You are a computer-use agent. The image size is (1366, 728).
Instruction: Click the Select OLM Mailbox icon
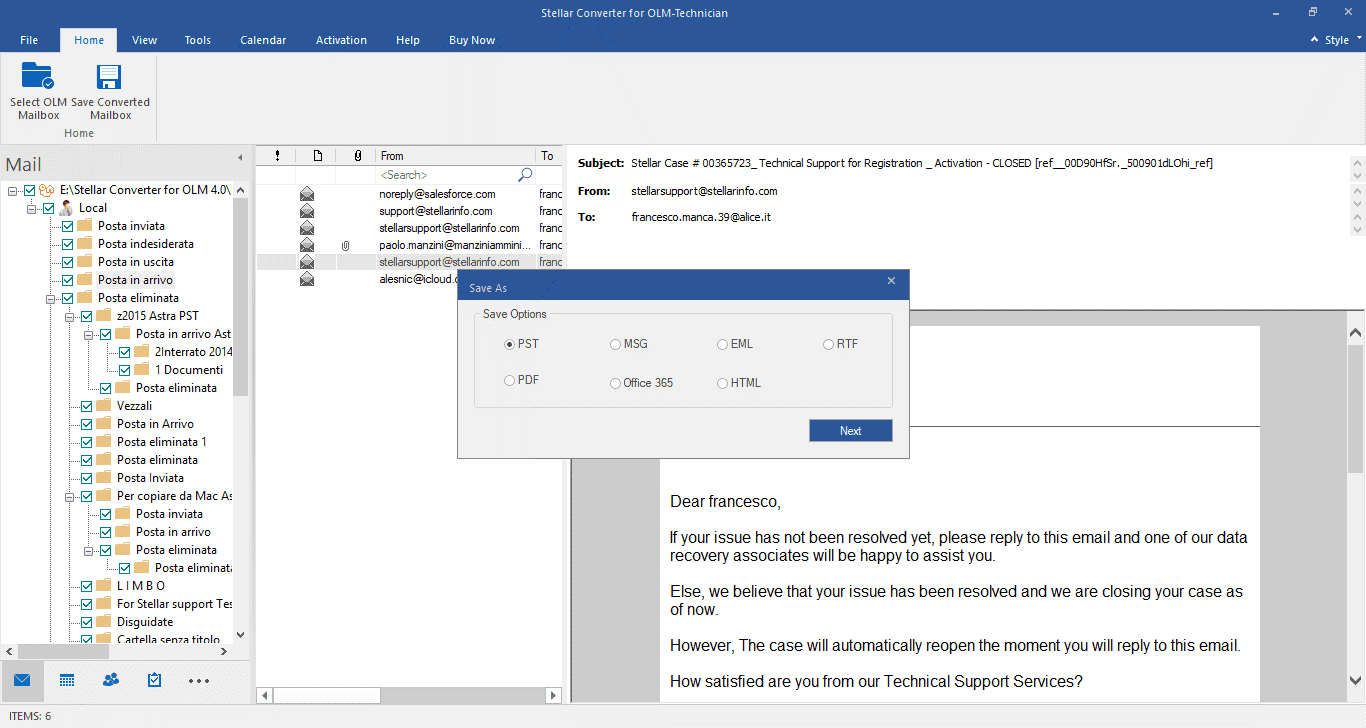(38, 77)
